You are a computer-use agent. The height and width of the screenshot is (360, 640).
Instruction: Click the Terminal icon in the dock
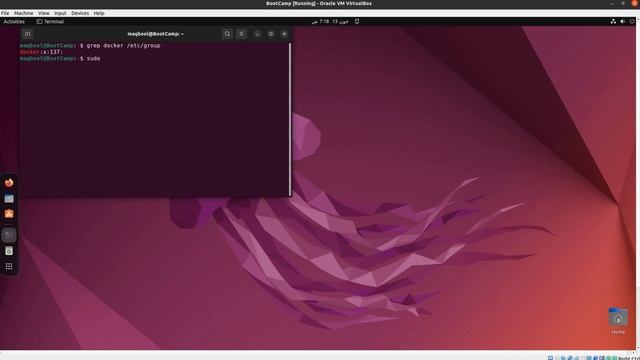(9, 235)
